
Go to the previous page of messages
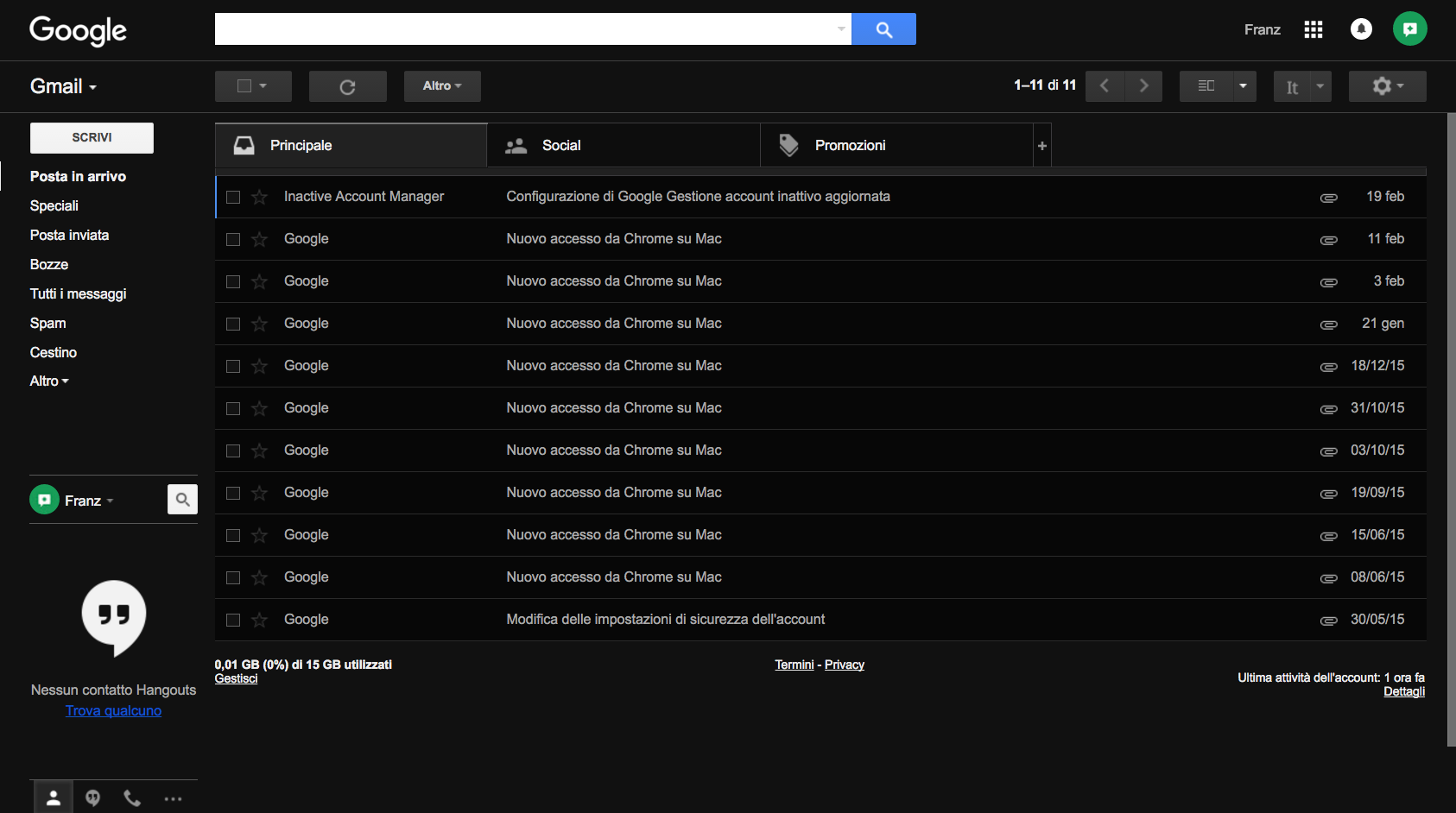pos(1105,85)
